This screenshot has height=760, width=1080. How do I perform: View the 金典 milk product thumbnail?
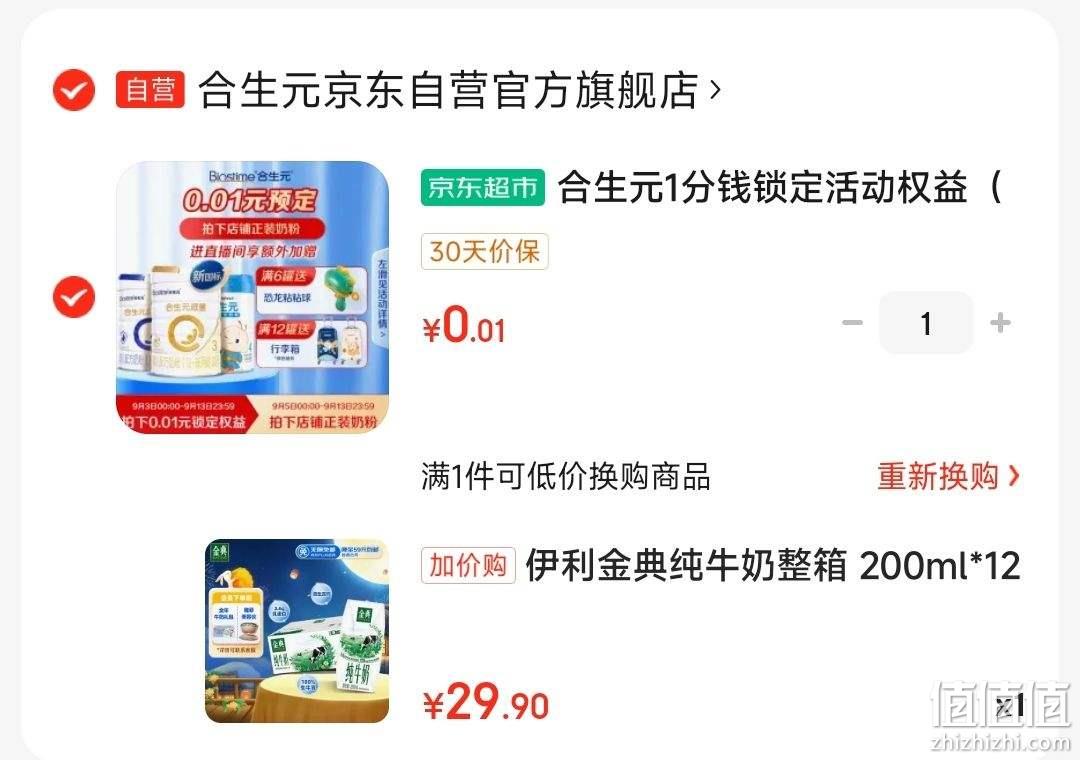(297, 630)
